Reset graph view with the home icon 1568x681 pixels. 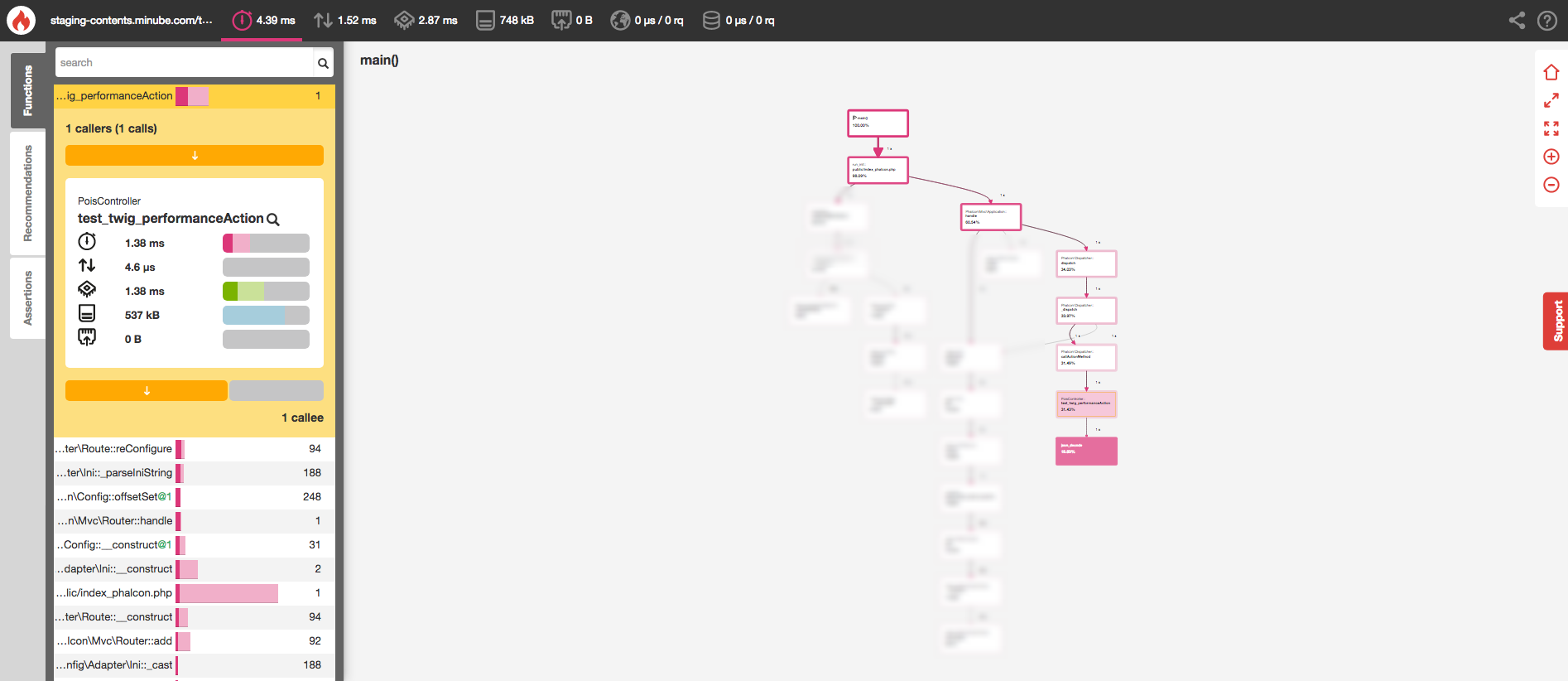pos(1551,72)
